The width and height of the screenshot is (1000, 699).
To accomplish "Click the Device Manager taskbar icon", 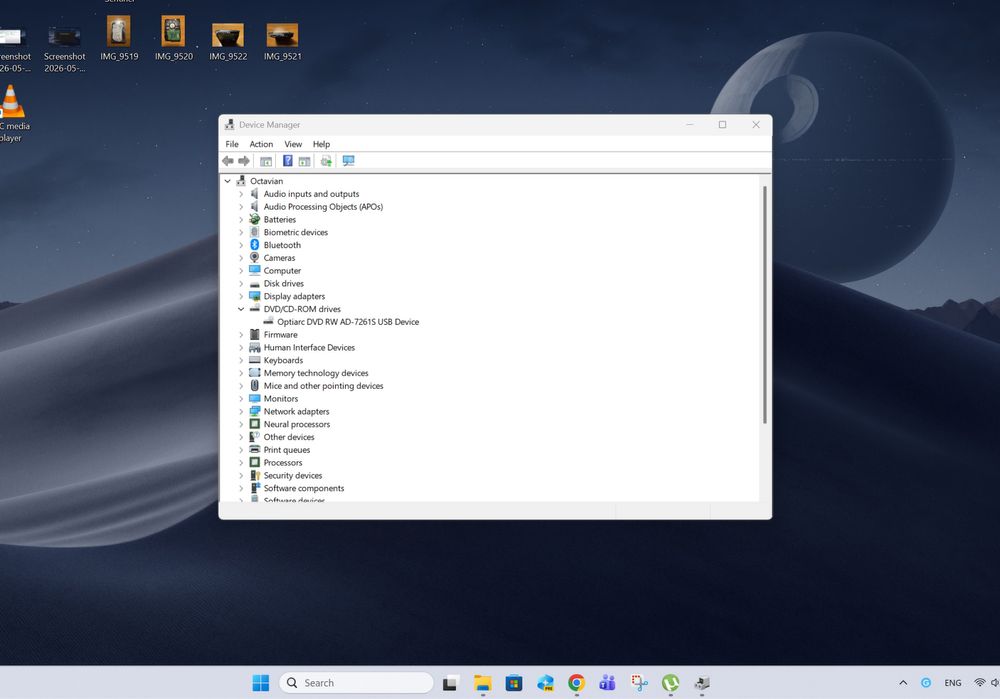I will pyautogui.click(x=702, y=682).
